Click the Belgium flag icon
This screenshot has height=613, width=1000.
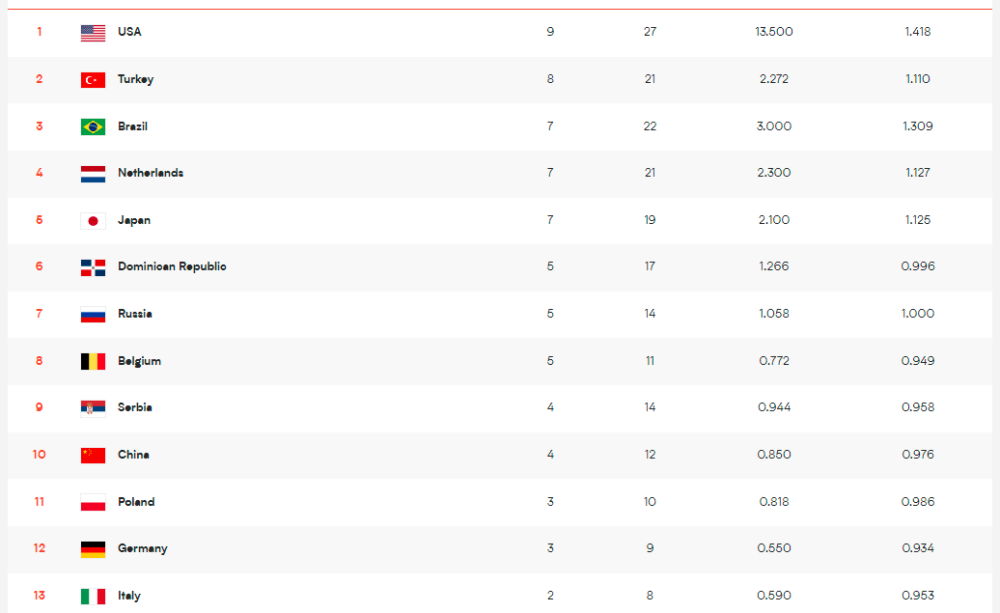click(x=93, y=362)
